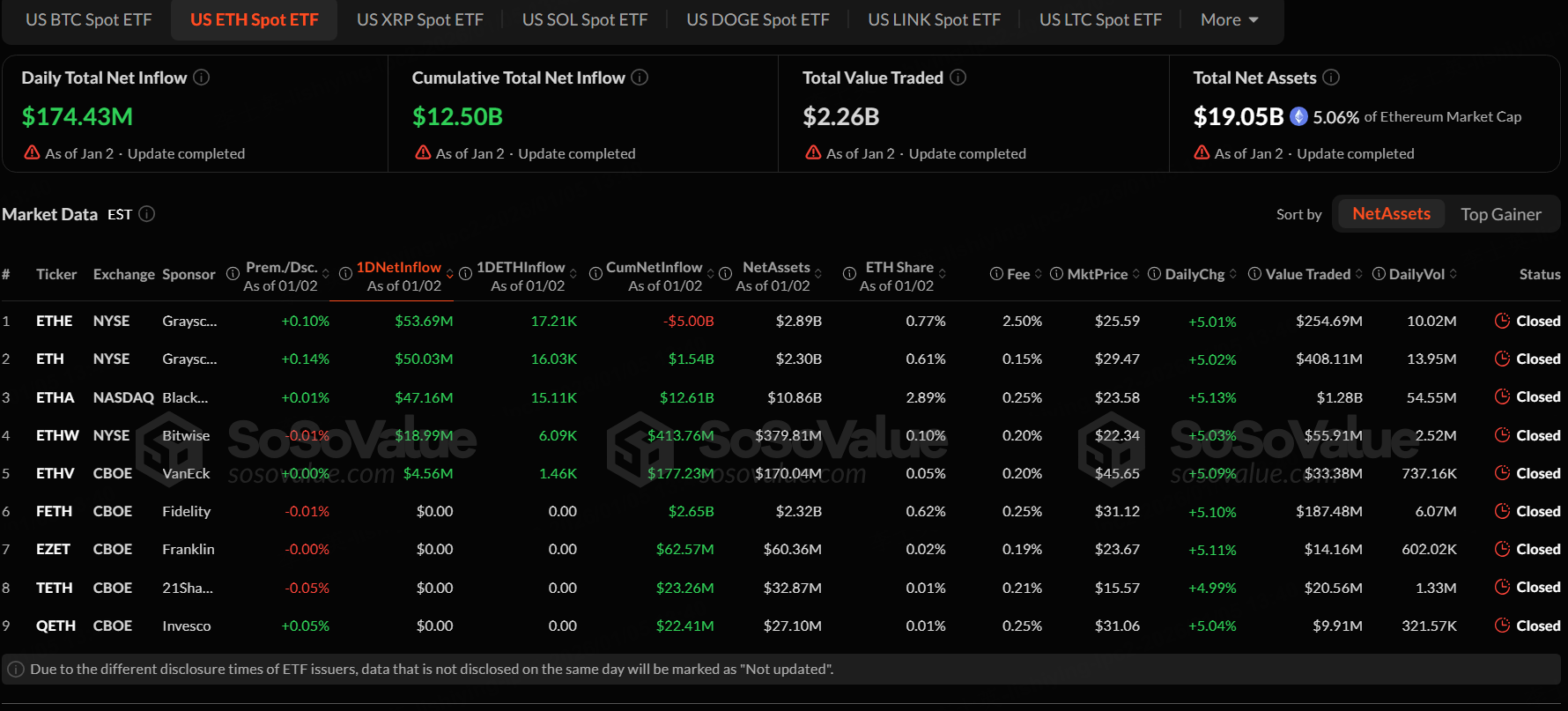Click info icon before CumNetInflow column header
1568x711 pixels.
[x=595, y=274]
